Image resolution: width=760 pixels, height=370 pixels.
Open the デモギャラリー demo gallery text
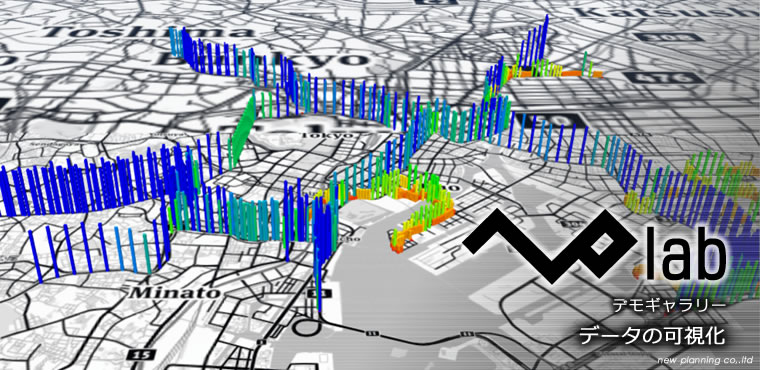click(669, 305)
